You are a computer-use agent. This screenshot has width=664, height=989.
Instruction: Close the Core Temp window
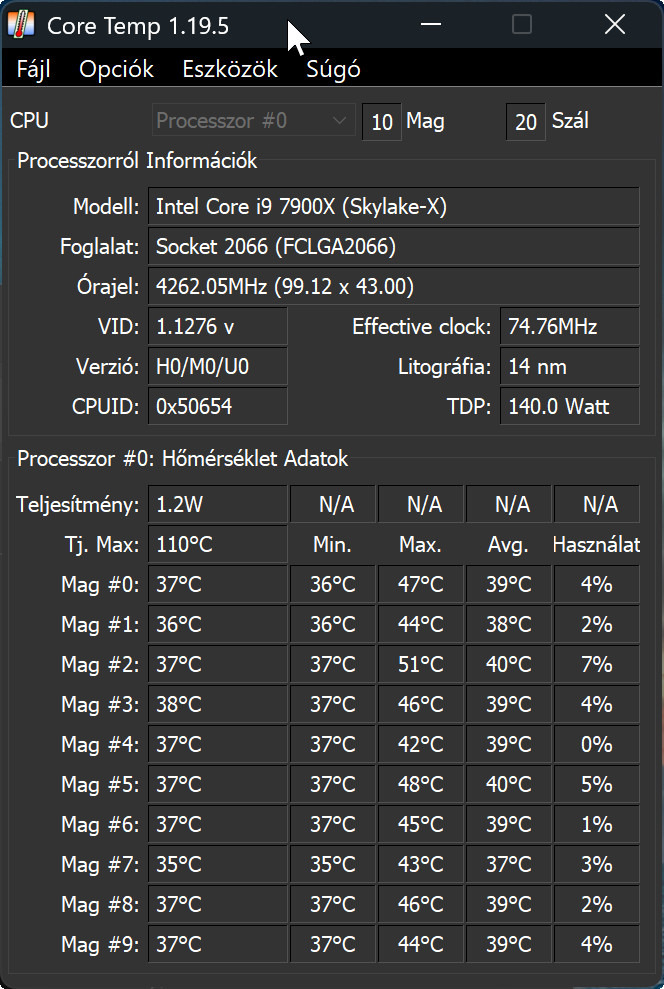(x=614, y=24)
